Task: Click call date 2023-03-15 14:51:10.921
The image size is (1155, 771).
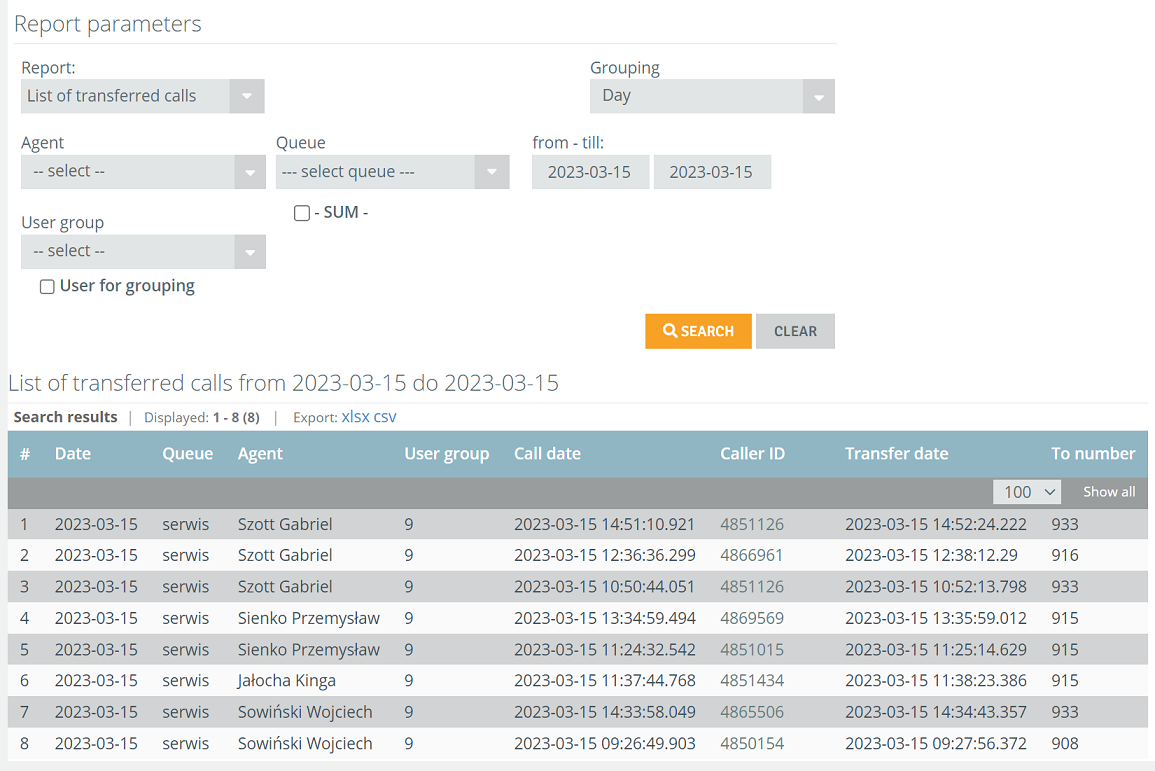Action: click(604, 524)
